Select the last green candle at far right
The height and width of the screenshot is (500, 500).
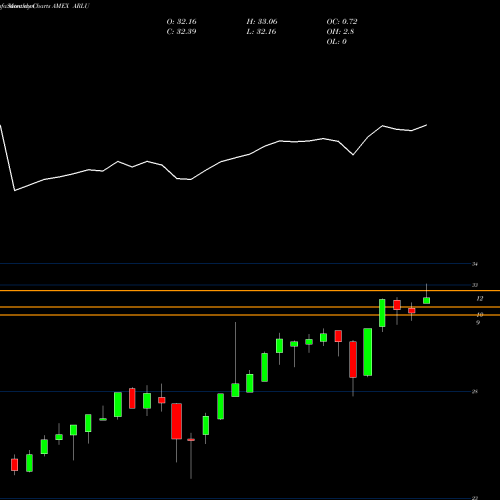pyautogui.click(x=426, y=301)
